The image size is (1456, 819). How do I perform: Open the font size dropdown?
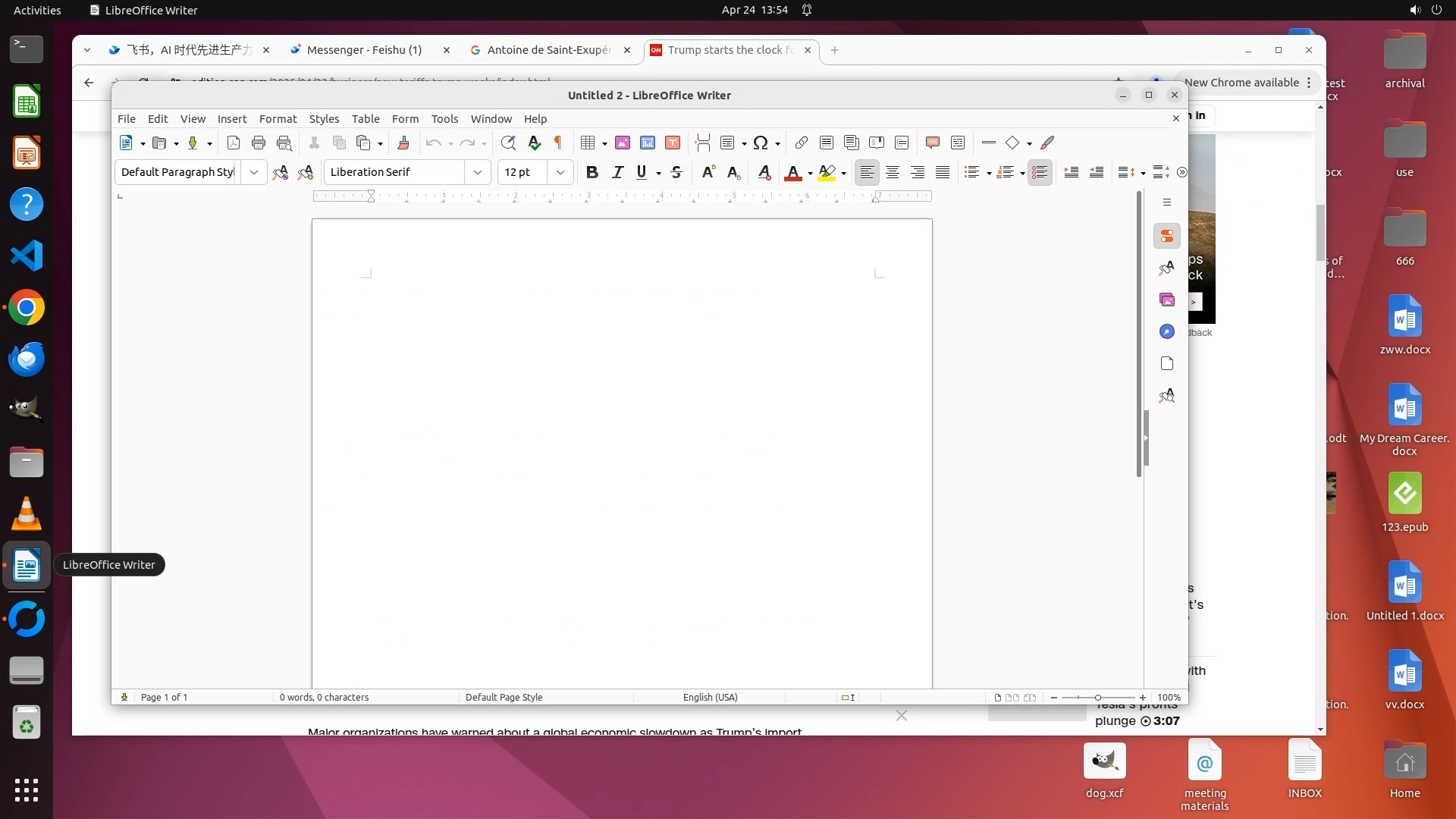[560, 172]
